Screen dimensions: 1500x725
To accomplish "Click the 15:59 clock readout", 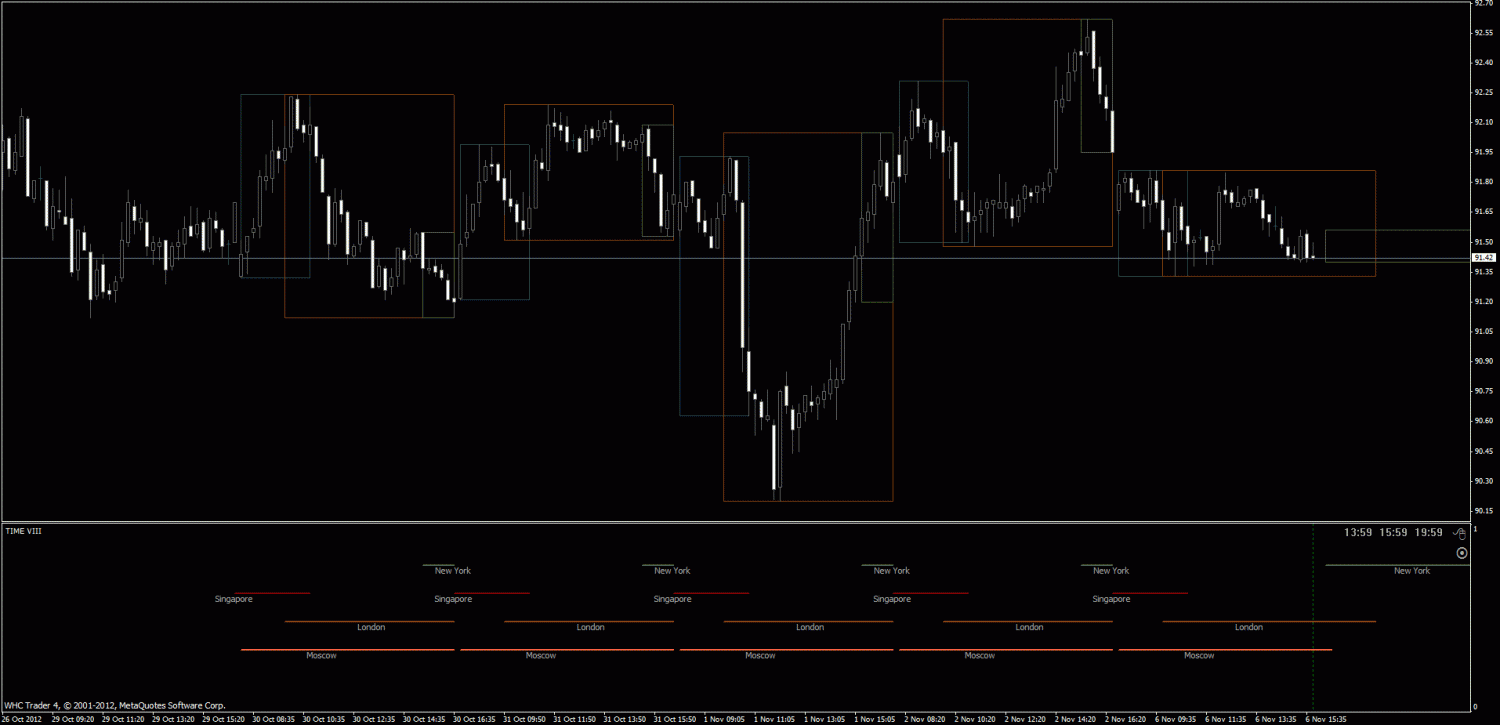I will pos(1393,533).
